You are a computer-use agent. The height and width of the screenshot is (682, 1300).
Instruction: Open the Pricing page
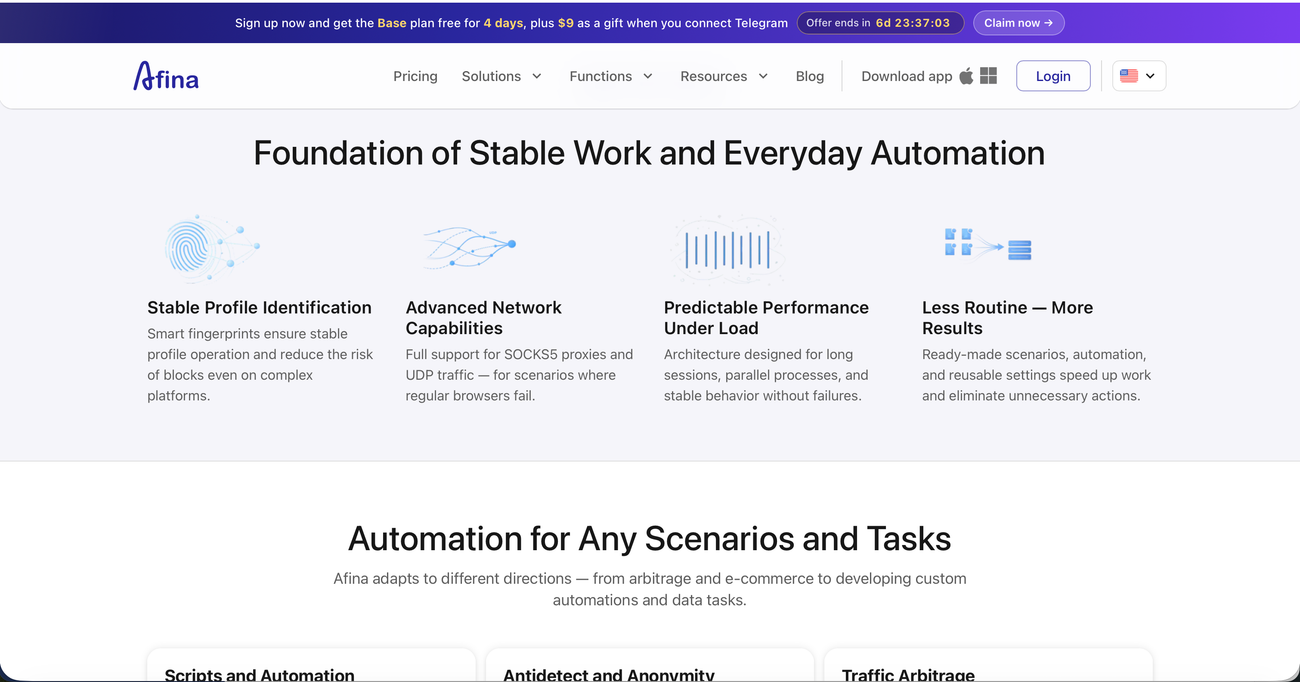pyautogui.click(x=415, y=76)
